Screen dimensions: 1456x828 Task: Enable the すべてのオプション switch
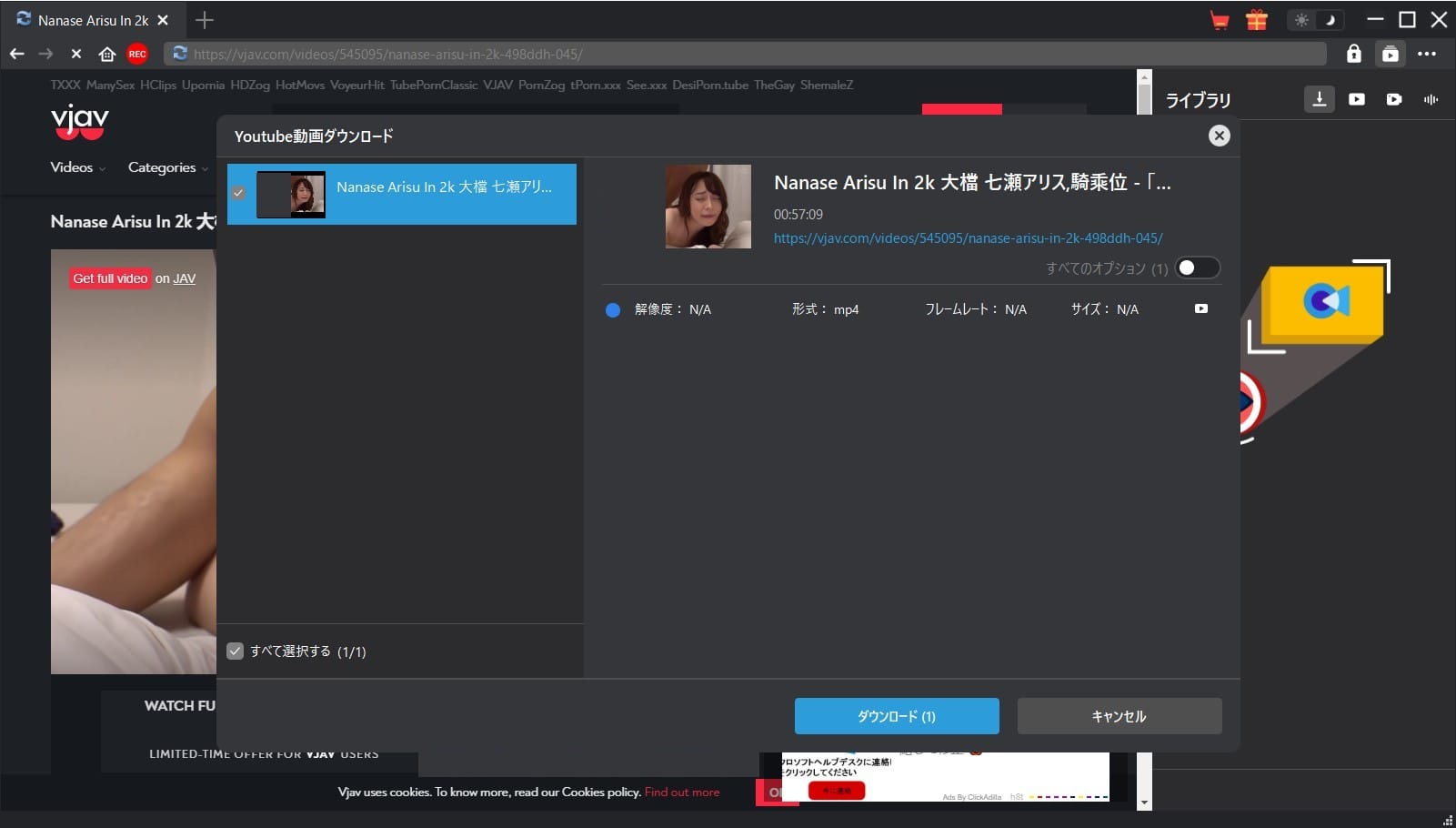pyautogui.click(x=1197, y=268)
